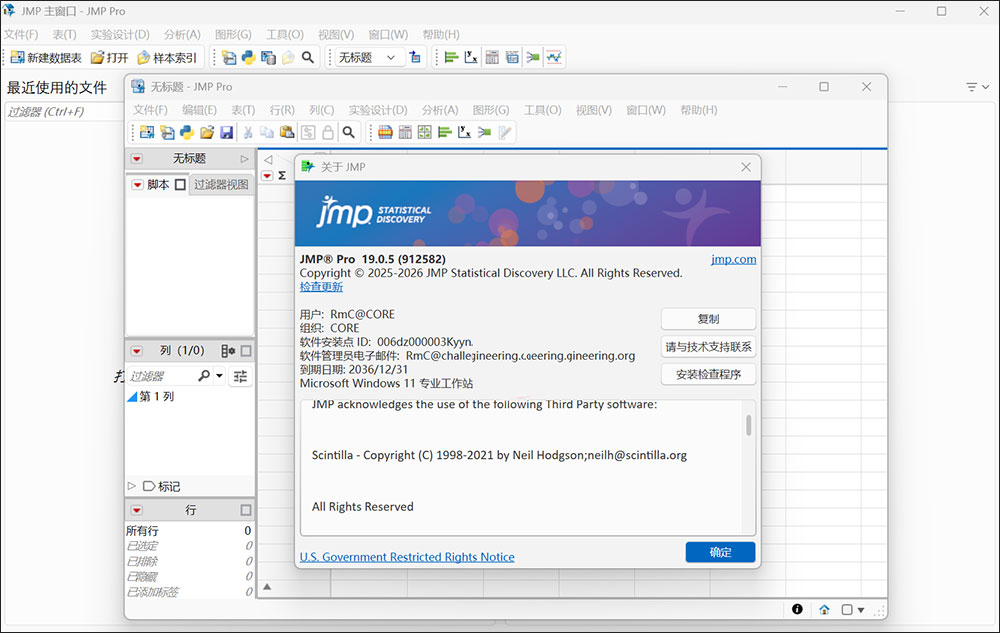Click the copy icon in 无标题 toolbar
1000x633 pixels.
coord(267,132)
